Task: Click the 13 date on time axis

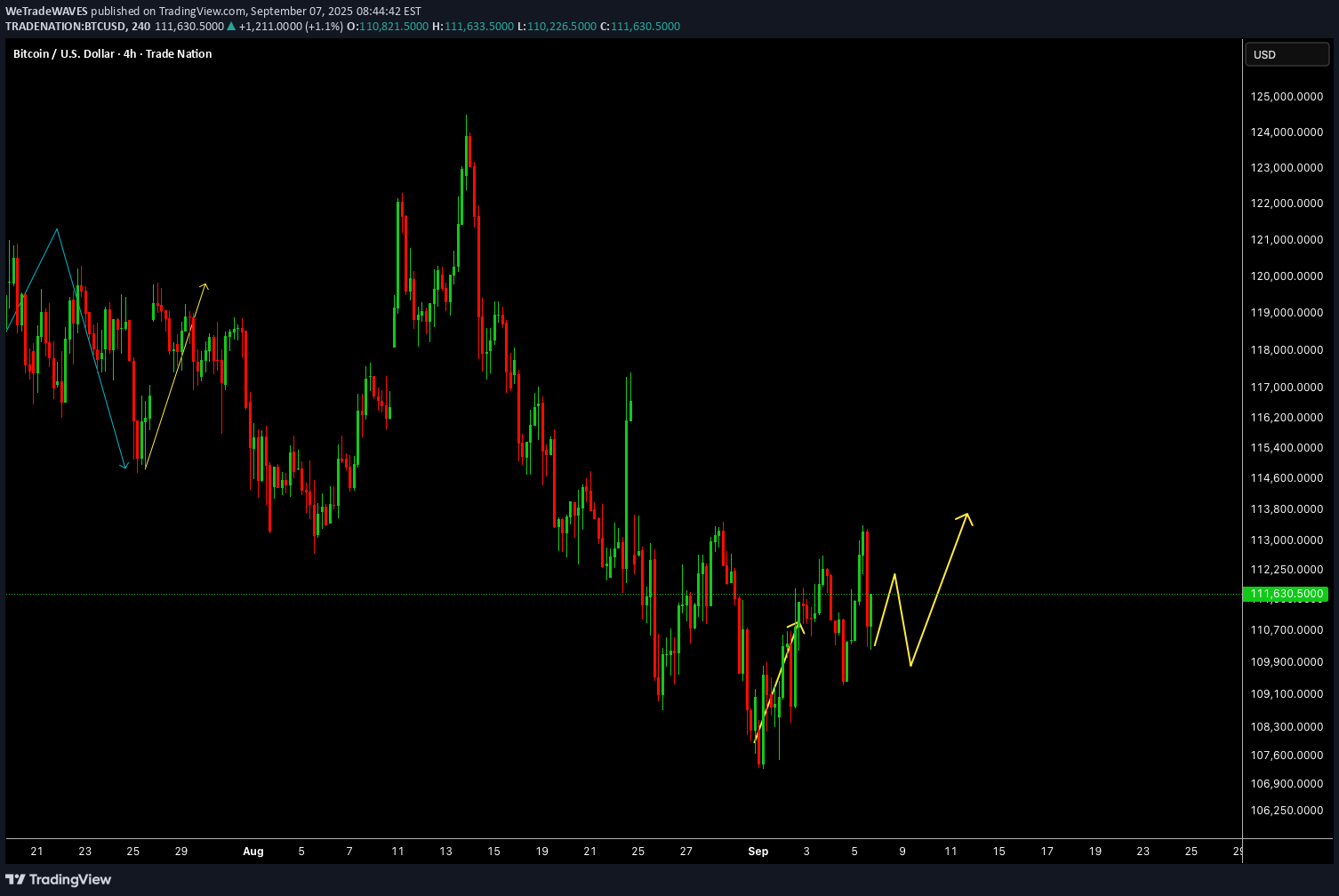Action: (x=445, y=852)
